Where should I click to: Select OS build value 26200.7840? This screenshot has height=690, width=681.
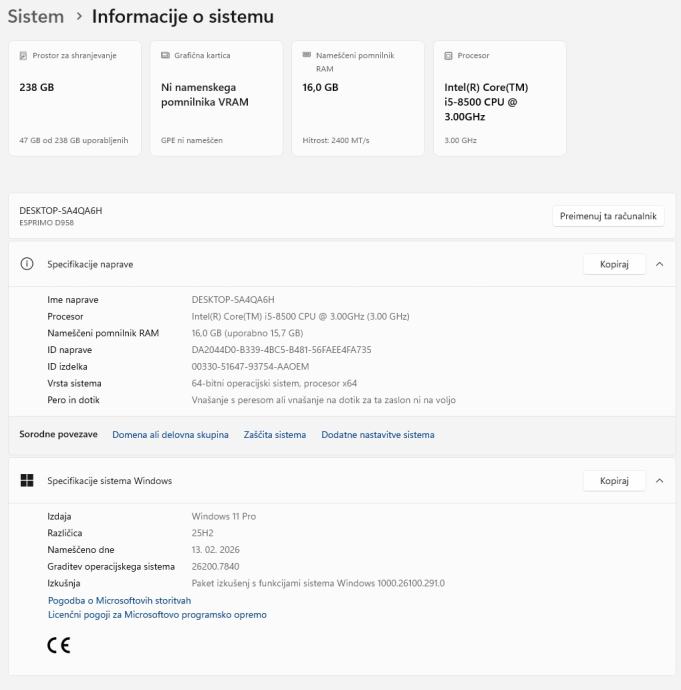[x=216, y=566]
